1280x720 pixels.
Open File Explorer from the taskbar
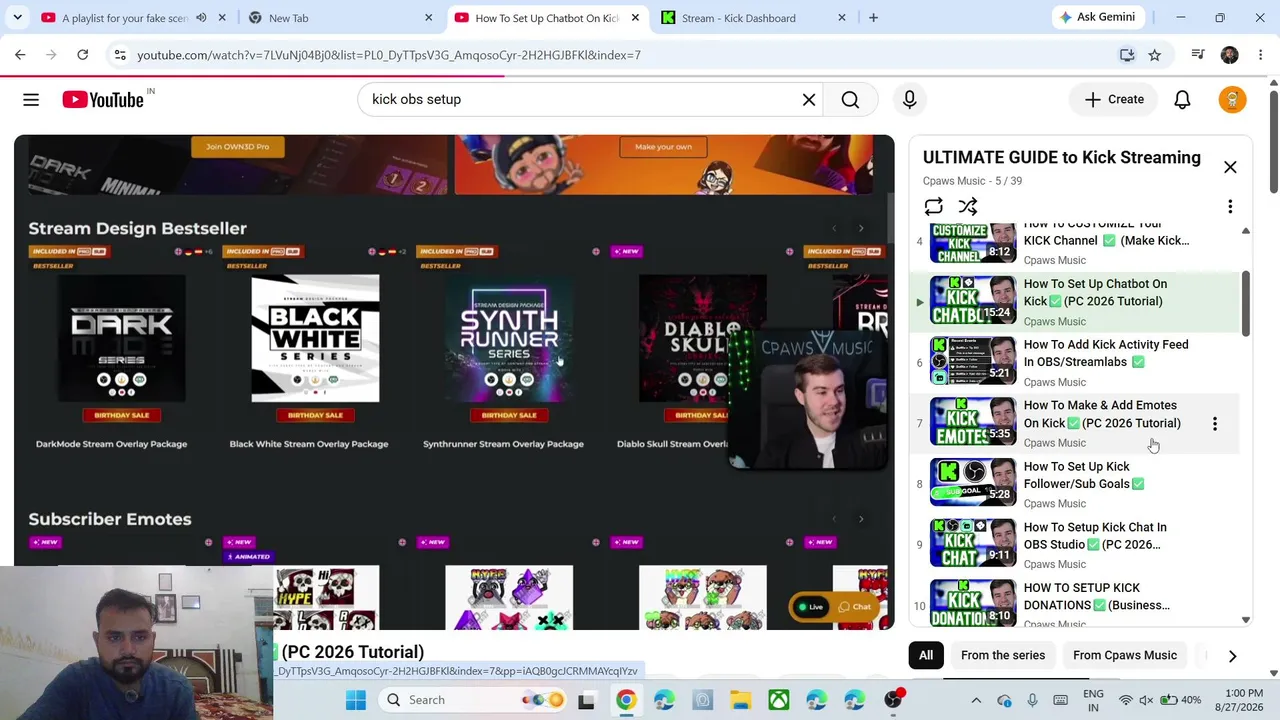(740, 700)
